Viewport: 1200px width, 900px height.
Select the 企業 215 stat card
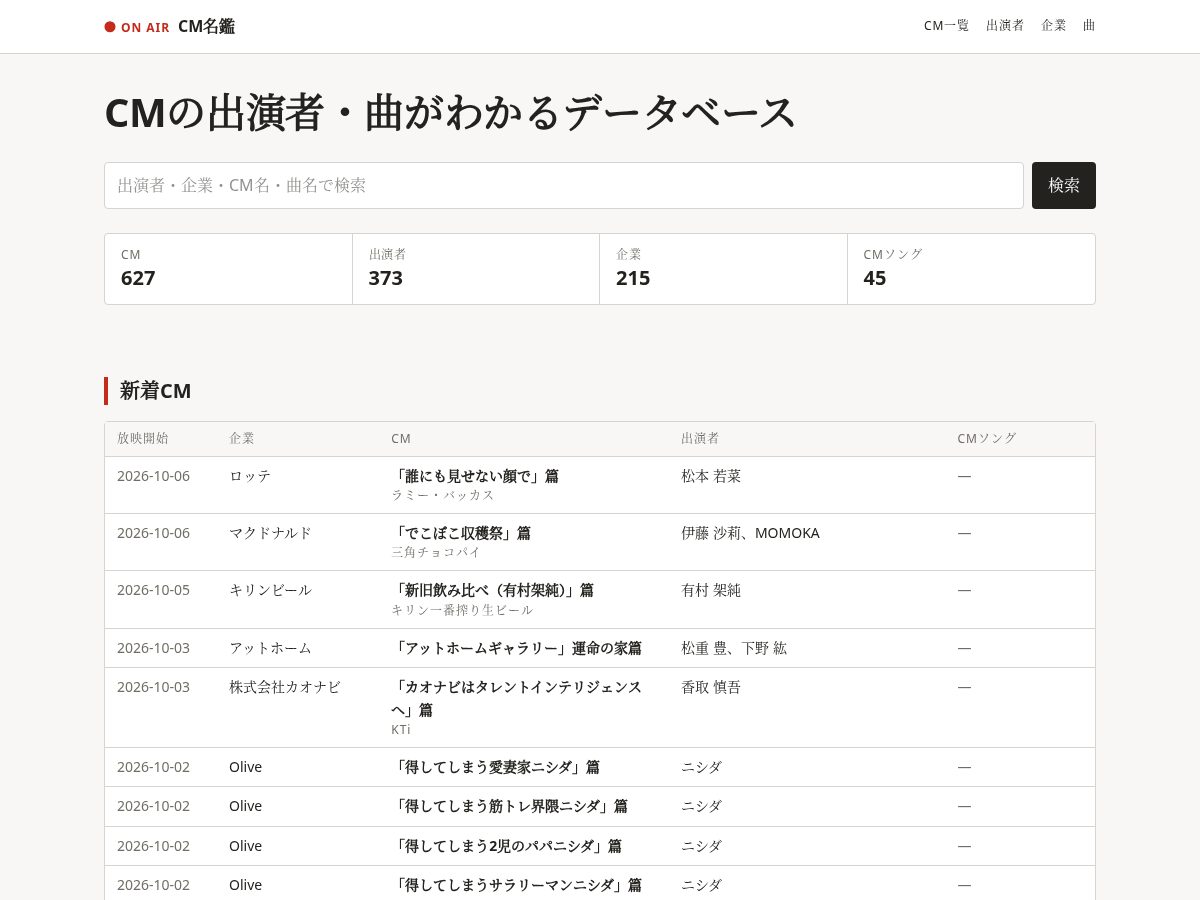click(x=723, y=269)
